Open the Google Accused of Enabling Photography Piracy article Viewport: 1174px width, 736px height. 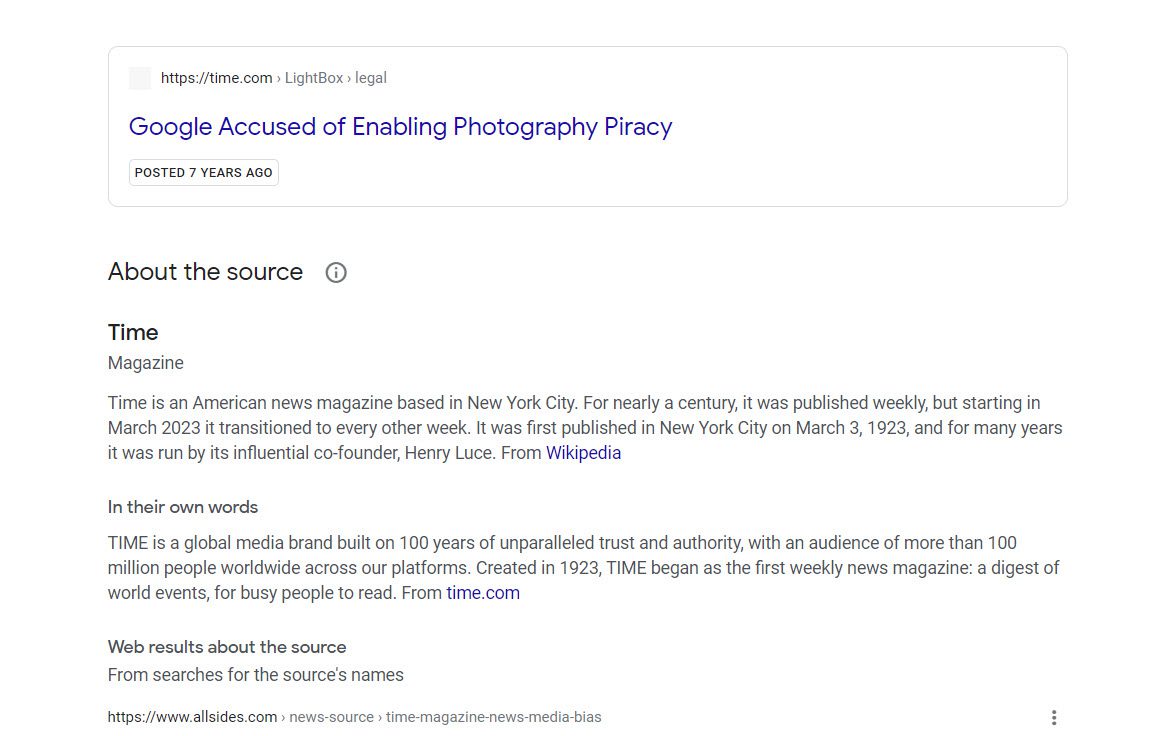pos(400,127)
